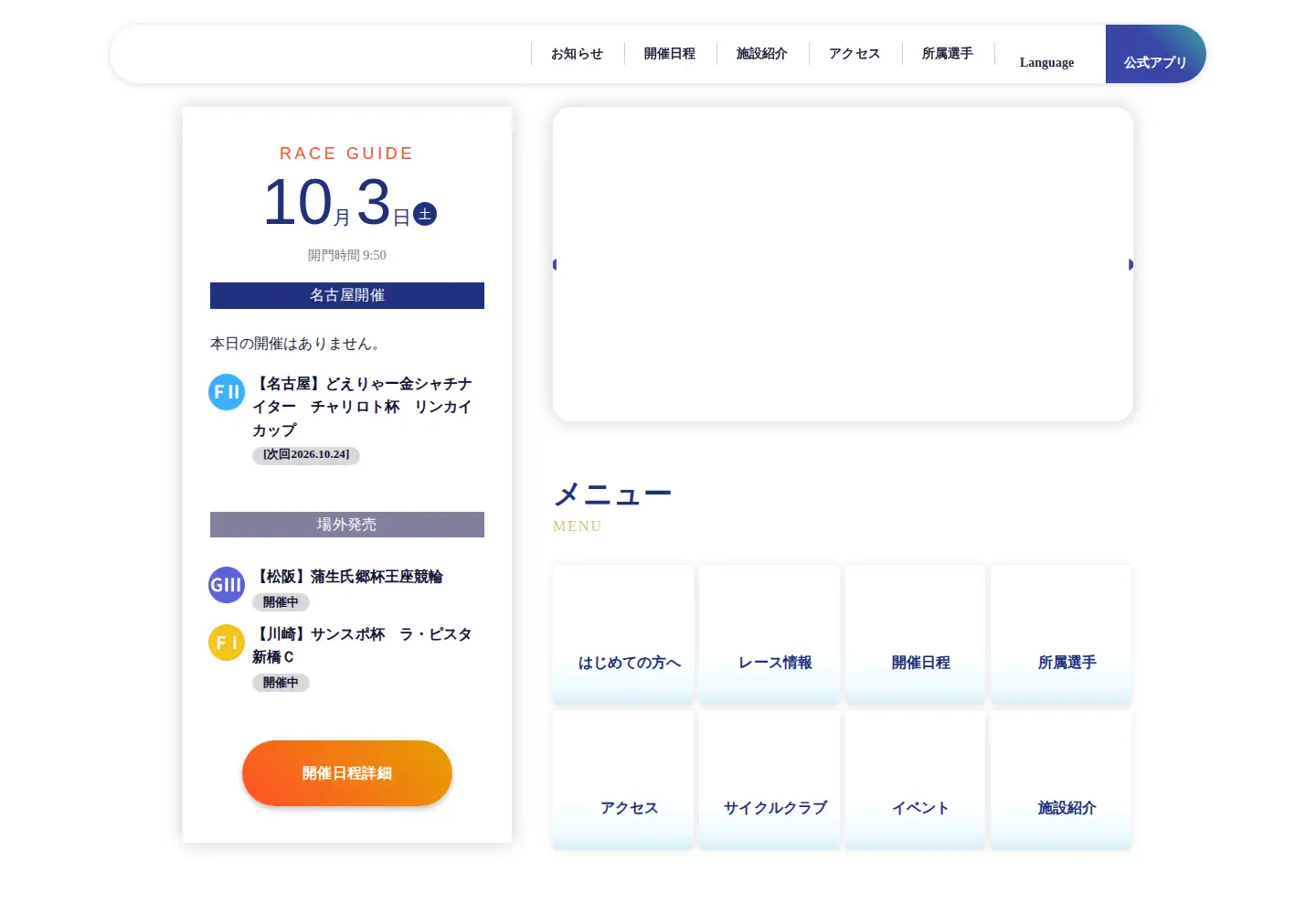Open the 施設紹介 menu tile
This screenshot has width=1316, height=914.
click(x=1062, y=780)
